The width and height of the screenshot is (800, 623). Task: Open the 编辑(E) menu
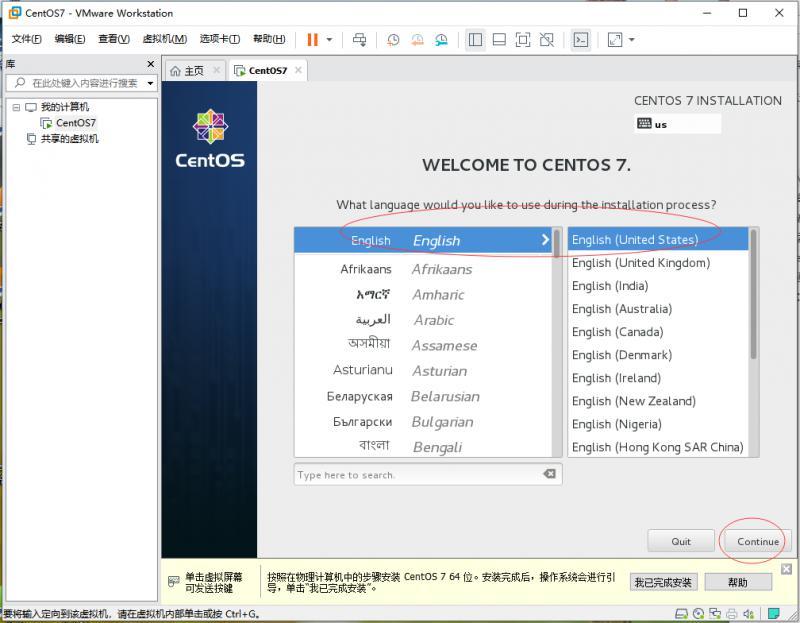tap(70, 39)
